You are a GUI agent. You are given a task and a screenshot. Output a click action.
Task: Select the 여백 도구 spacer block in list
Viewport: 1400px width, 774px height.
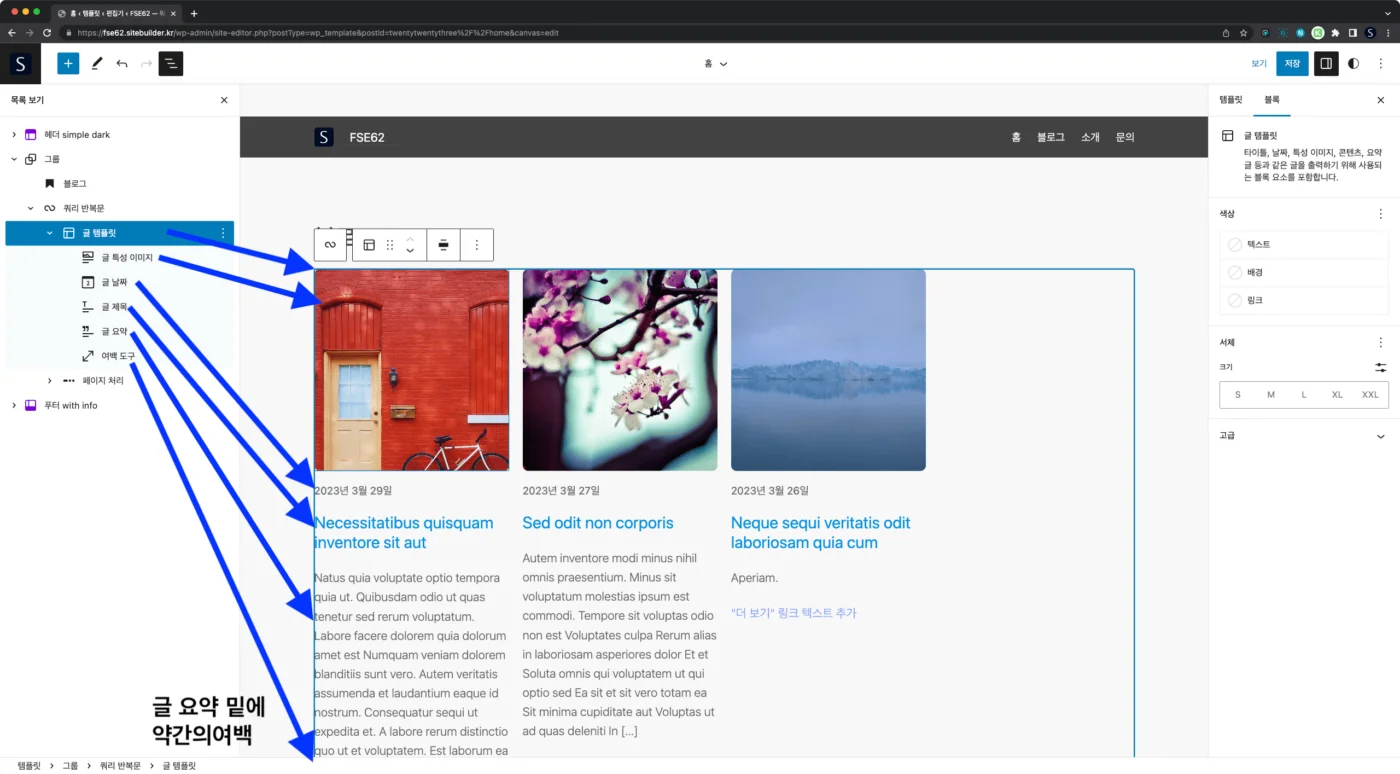click(118, 356)
